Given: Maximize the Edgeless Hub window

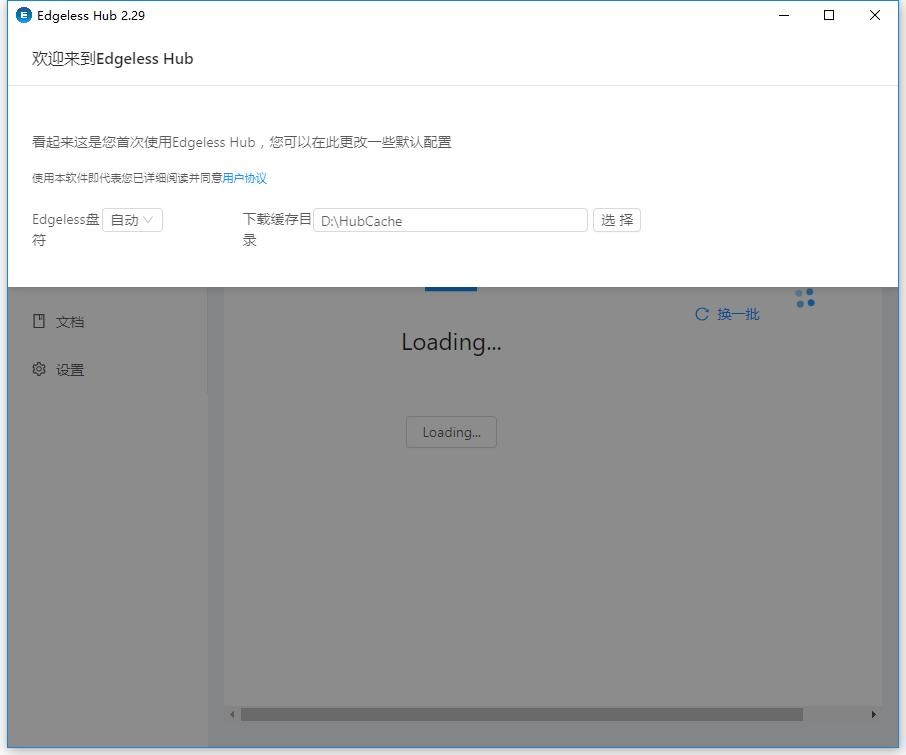Looking at the screenshot, I should coord(829,15).
